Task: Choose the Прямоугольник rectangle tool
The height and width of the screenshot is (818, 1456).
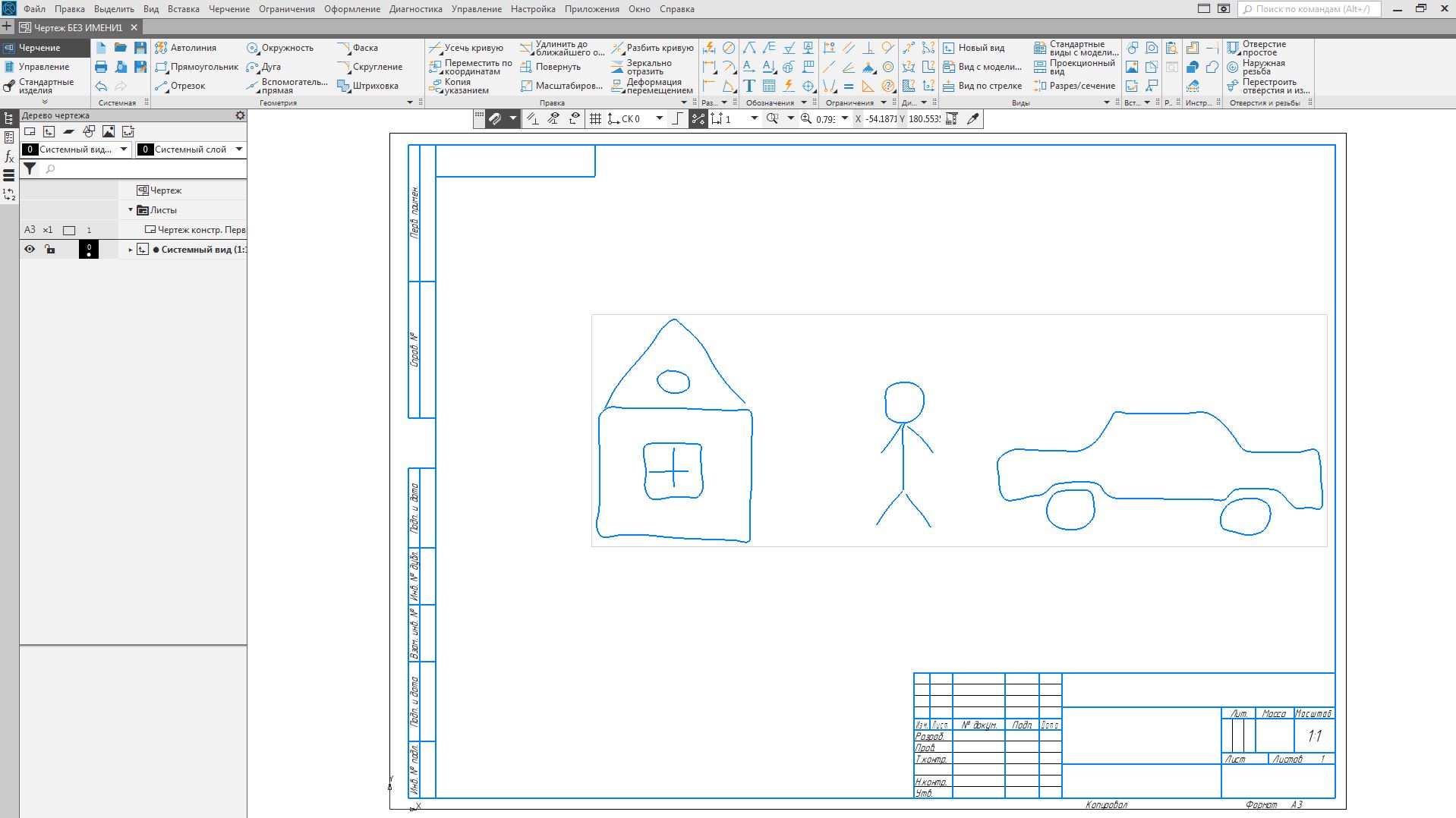Action: point(197,67)
